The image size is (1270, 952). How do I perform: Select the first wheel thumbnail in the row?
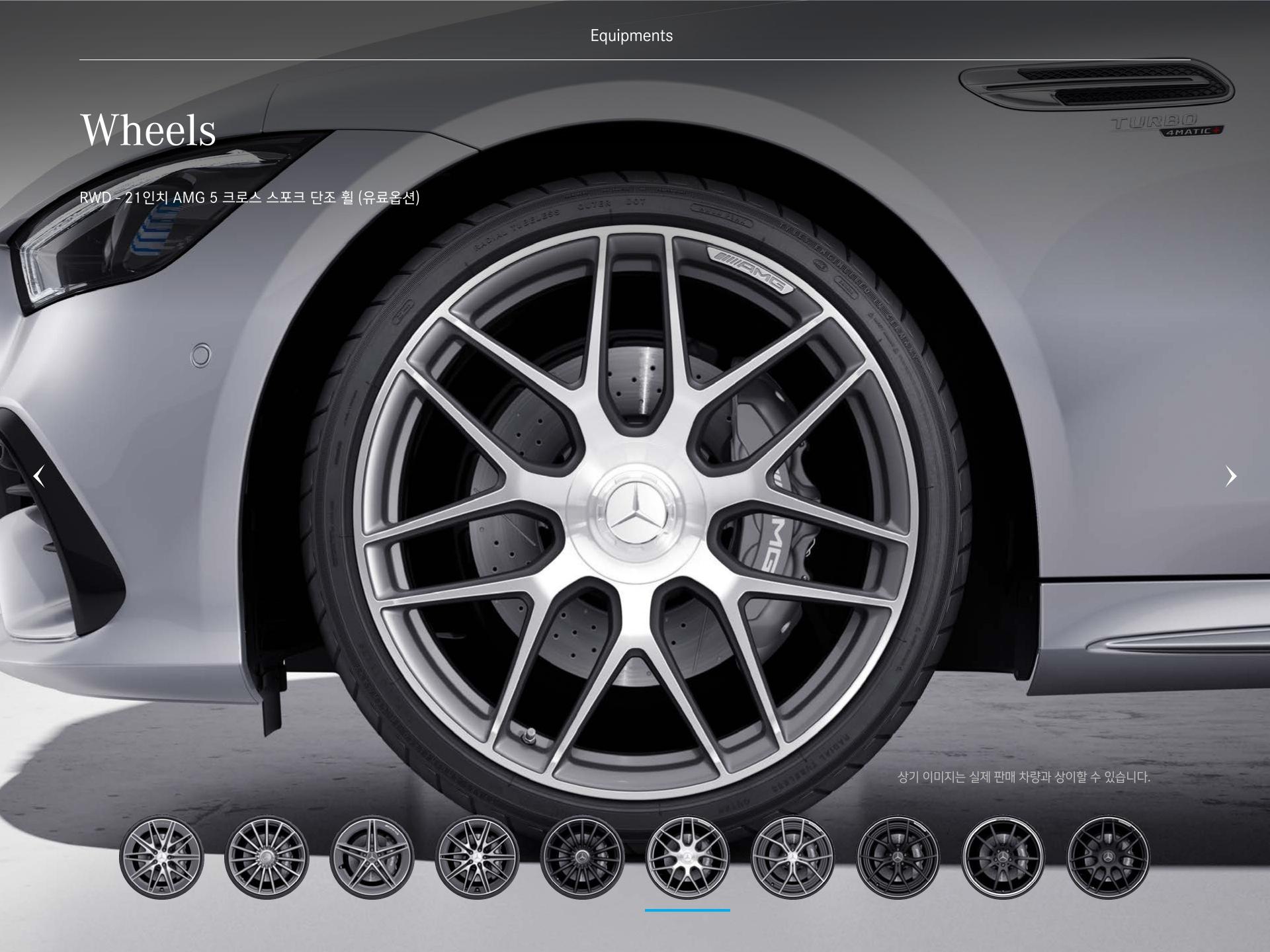click(x=161, y=857)
